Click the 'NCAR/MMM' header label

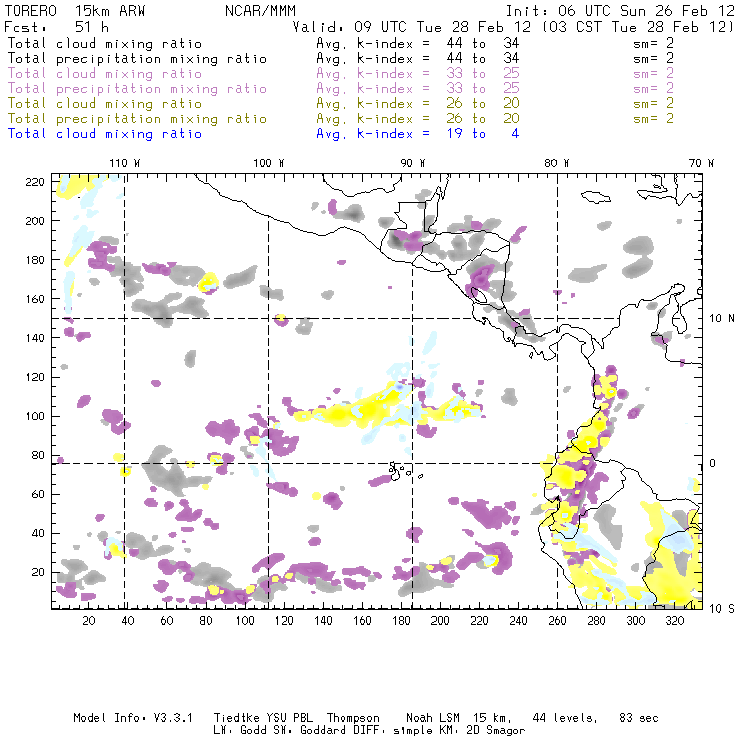[261, 11]
